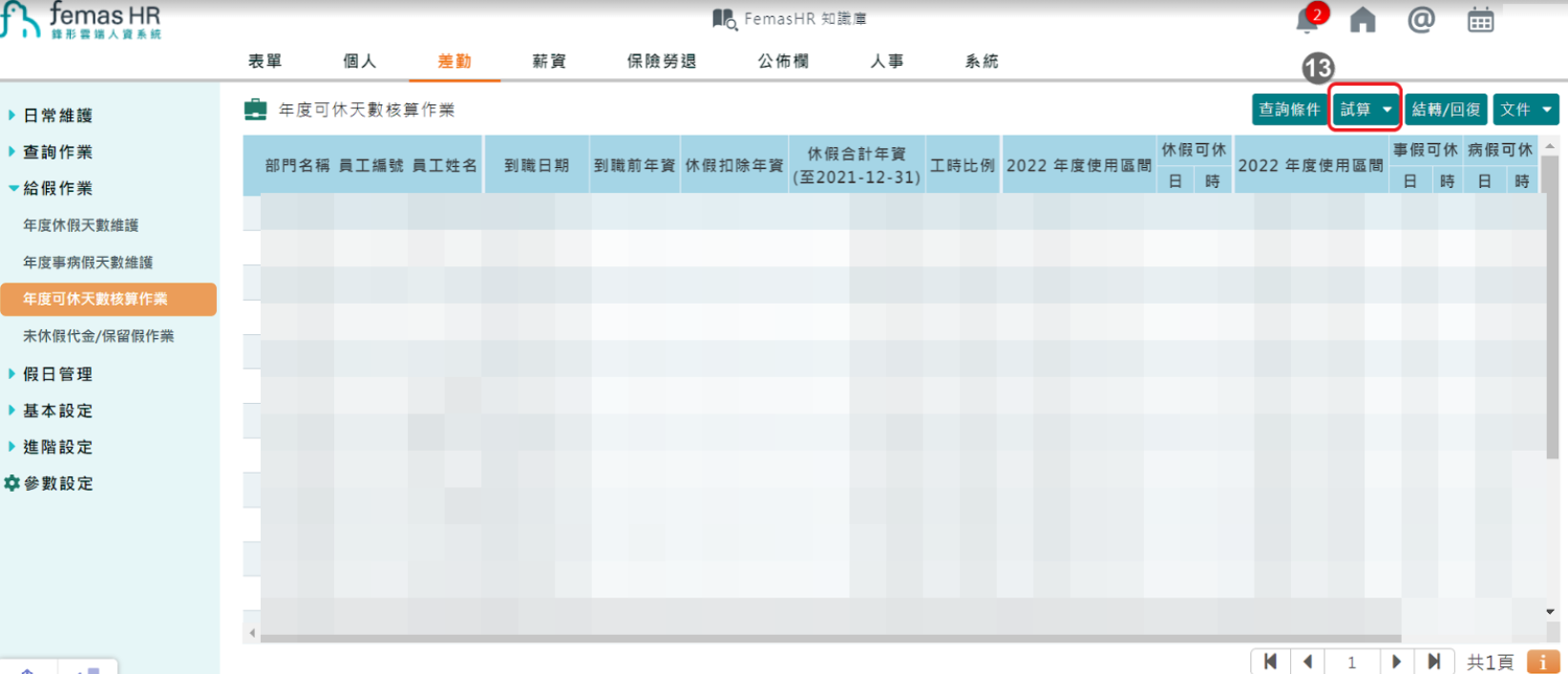Click the 工時比例 column header
The width and height of the screenshot is (1568, 674).
pyautogui.click(x=963, y=165)
